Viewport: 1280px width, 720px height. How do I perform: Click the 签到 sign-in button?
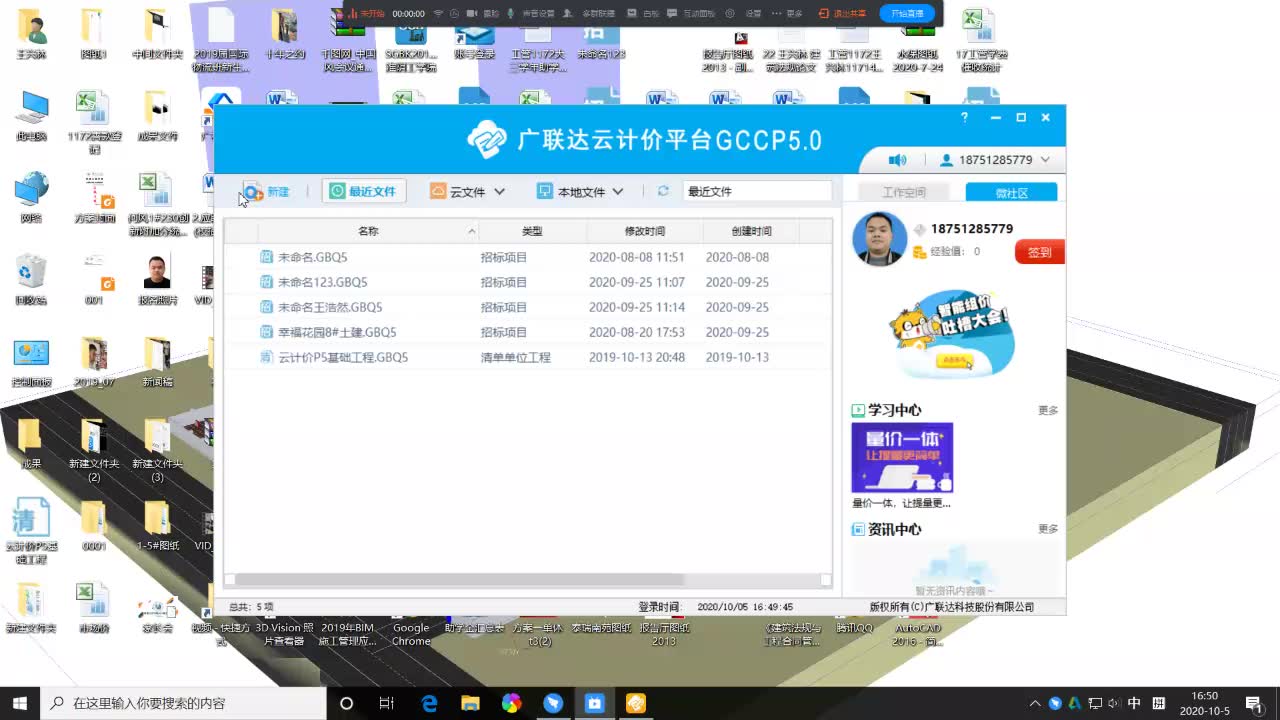pos(1038,253)
